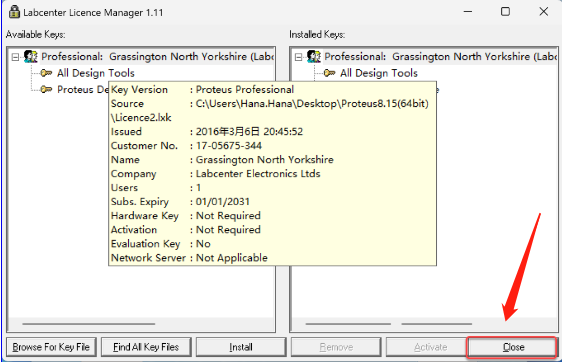
Task: Click the Installed Keys right scrollbar segment
Action: tap(437, 324)
